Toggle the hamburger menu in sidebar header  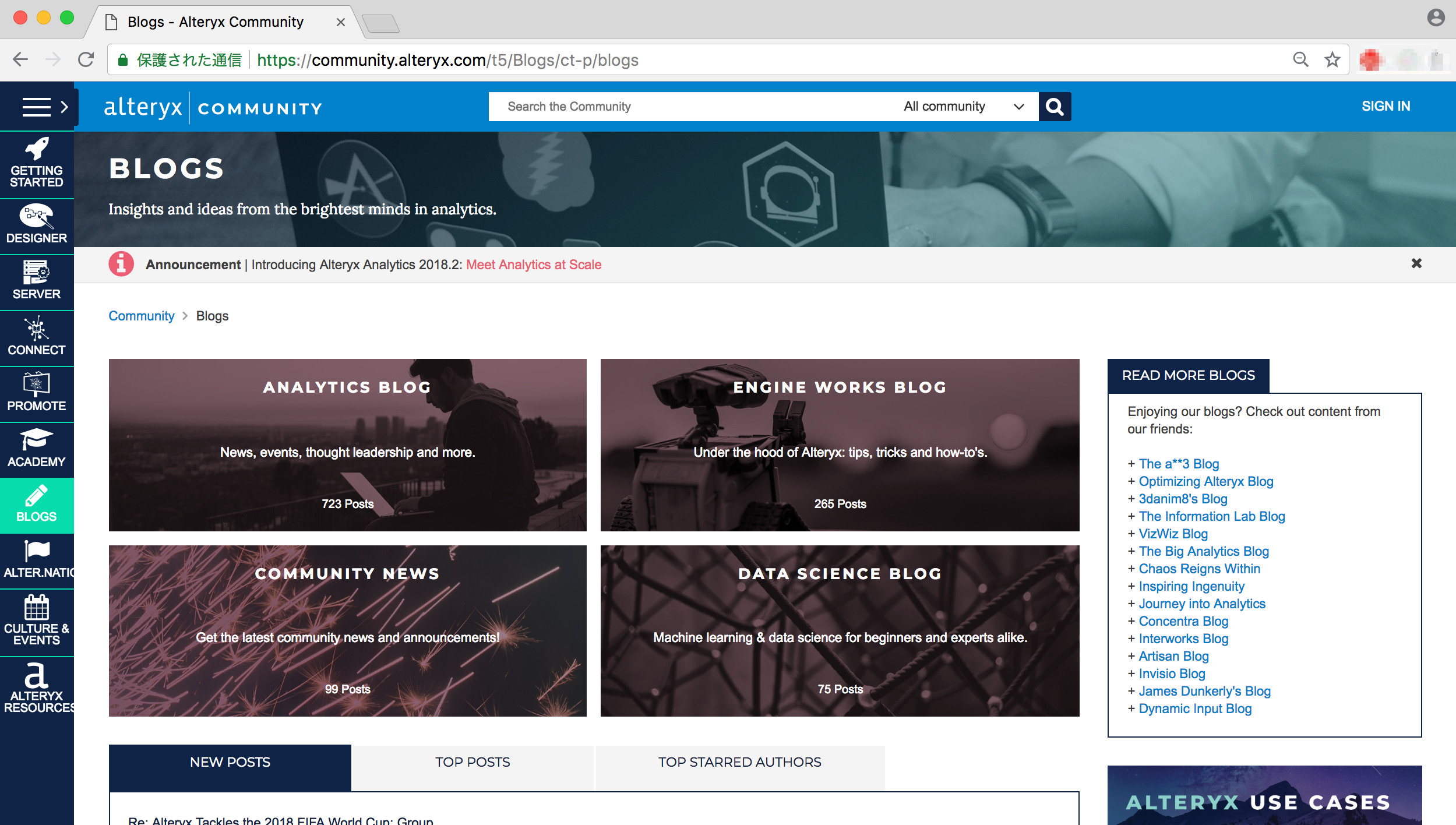tap(37, 107)
